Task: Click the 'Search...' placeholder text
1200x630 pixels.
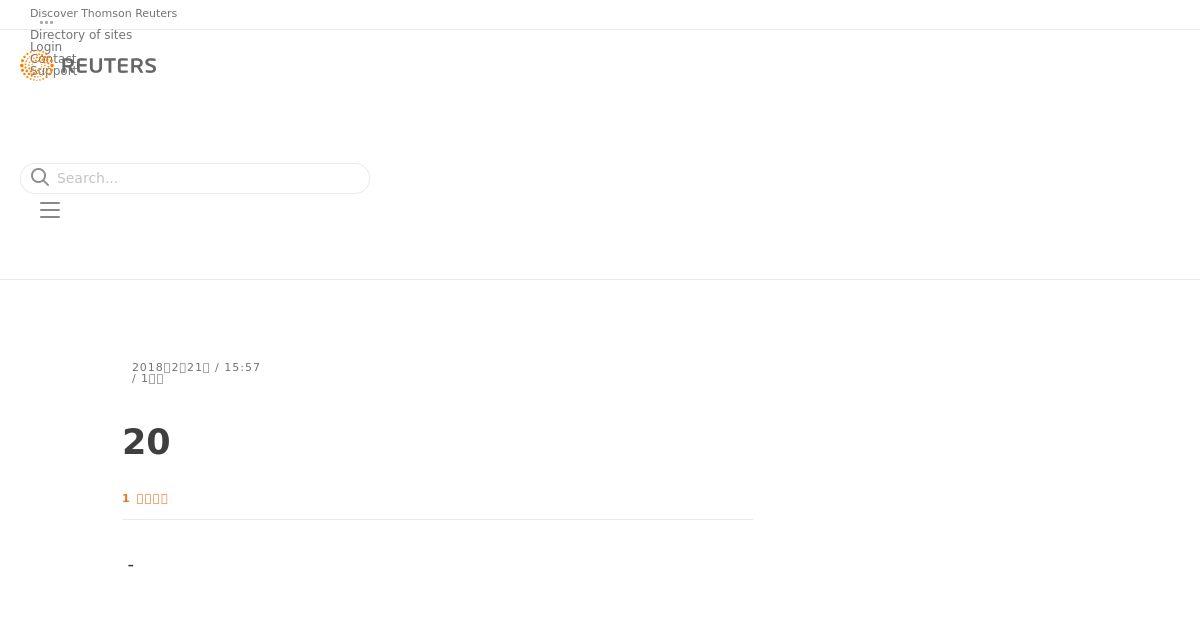Action: click(87, 178)
